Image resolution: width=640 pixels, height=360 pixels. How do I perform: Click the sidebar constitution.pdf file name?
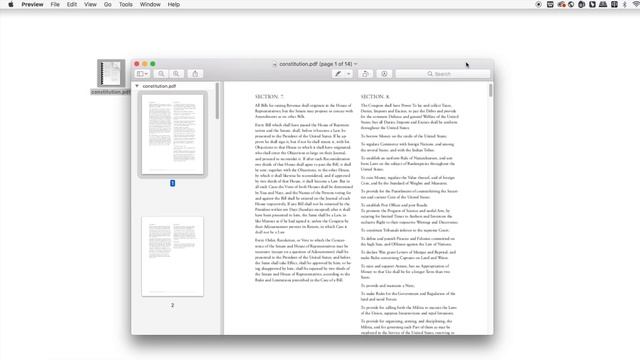click(159, 86)
